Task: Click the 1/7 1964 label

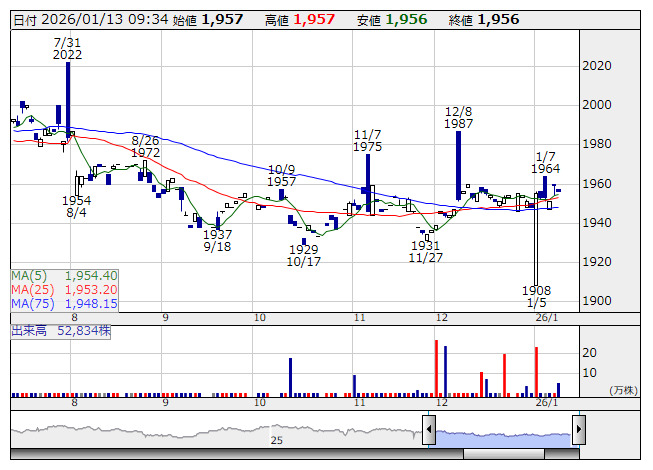Action: pos(546,163)
